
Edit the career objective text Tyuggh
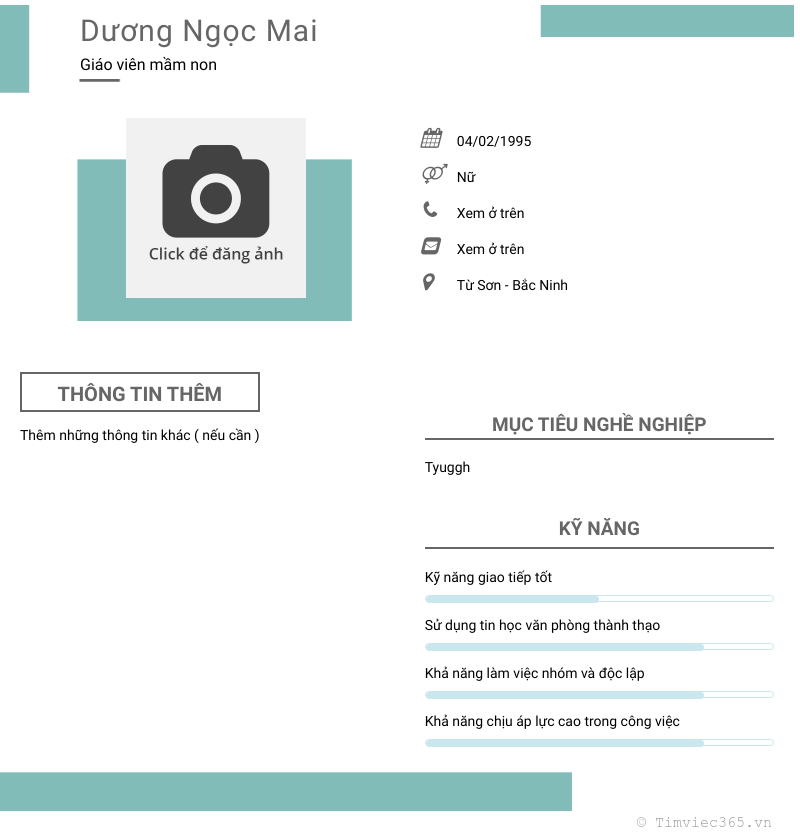(x=447, y=467)
